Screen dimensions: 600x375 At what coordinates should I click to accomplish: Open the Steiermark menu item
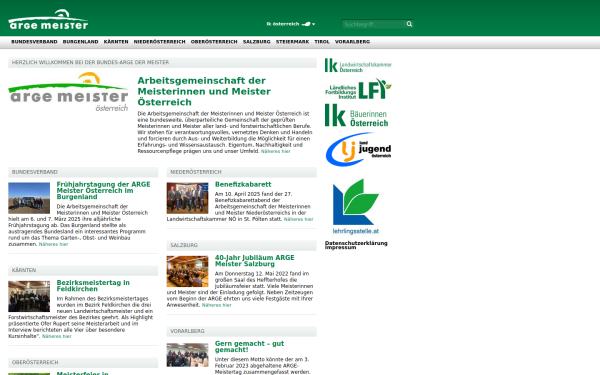pyautogui.click(x=292, y=42)
